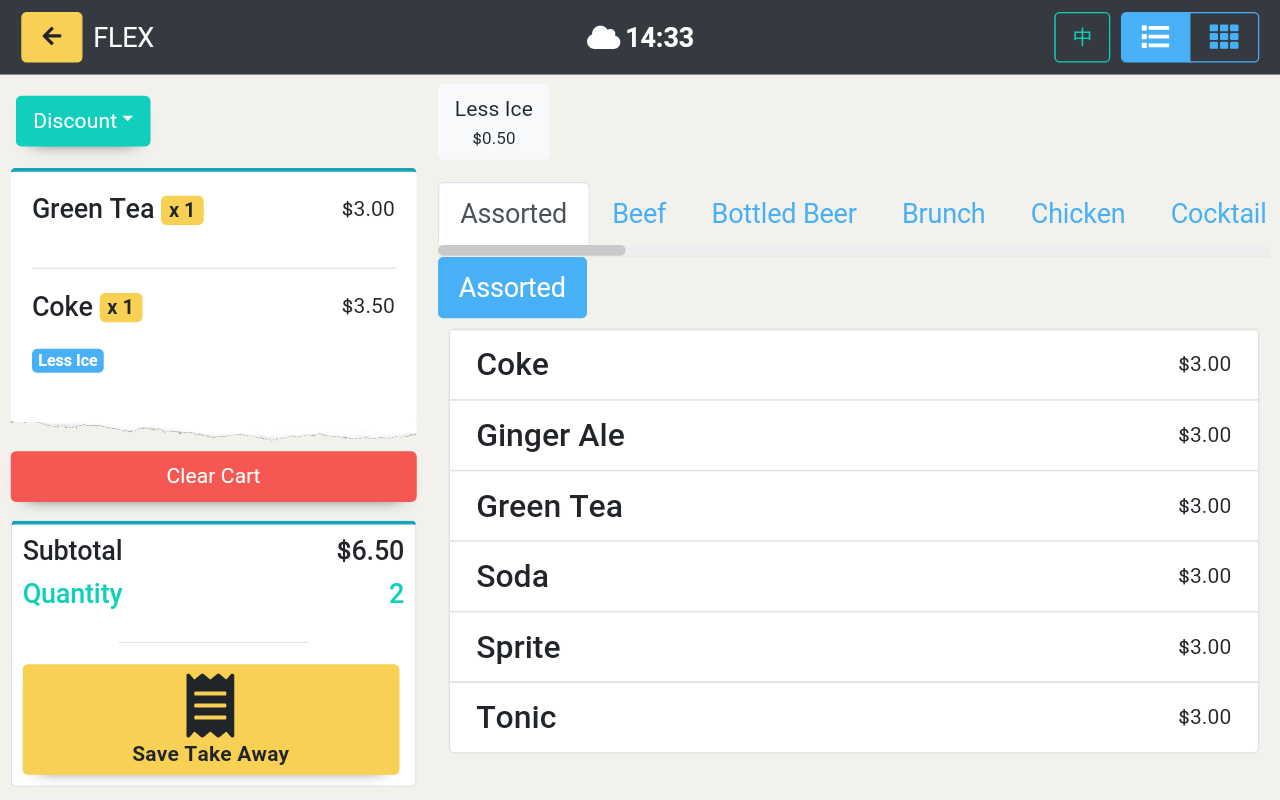The height and width of the screenshot is (800, 1280).
Task: Switch to list view layout
Action: 1155,37
